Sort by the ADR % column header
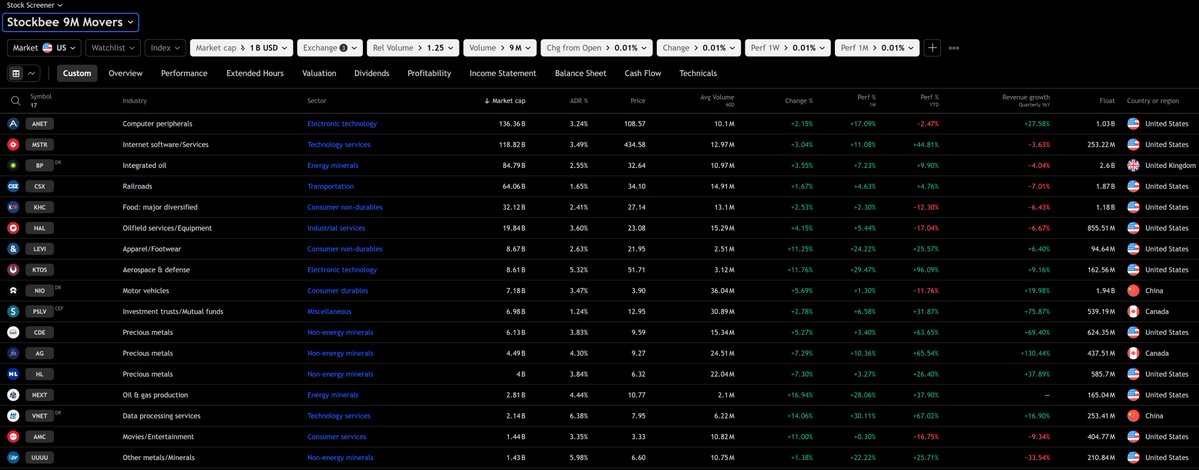Viewport: 1199px width, 470px height. tap(579, 100)
